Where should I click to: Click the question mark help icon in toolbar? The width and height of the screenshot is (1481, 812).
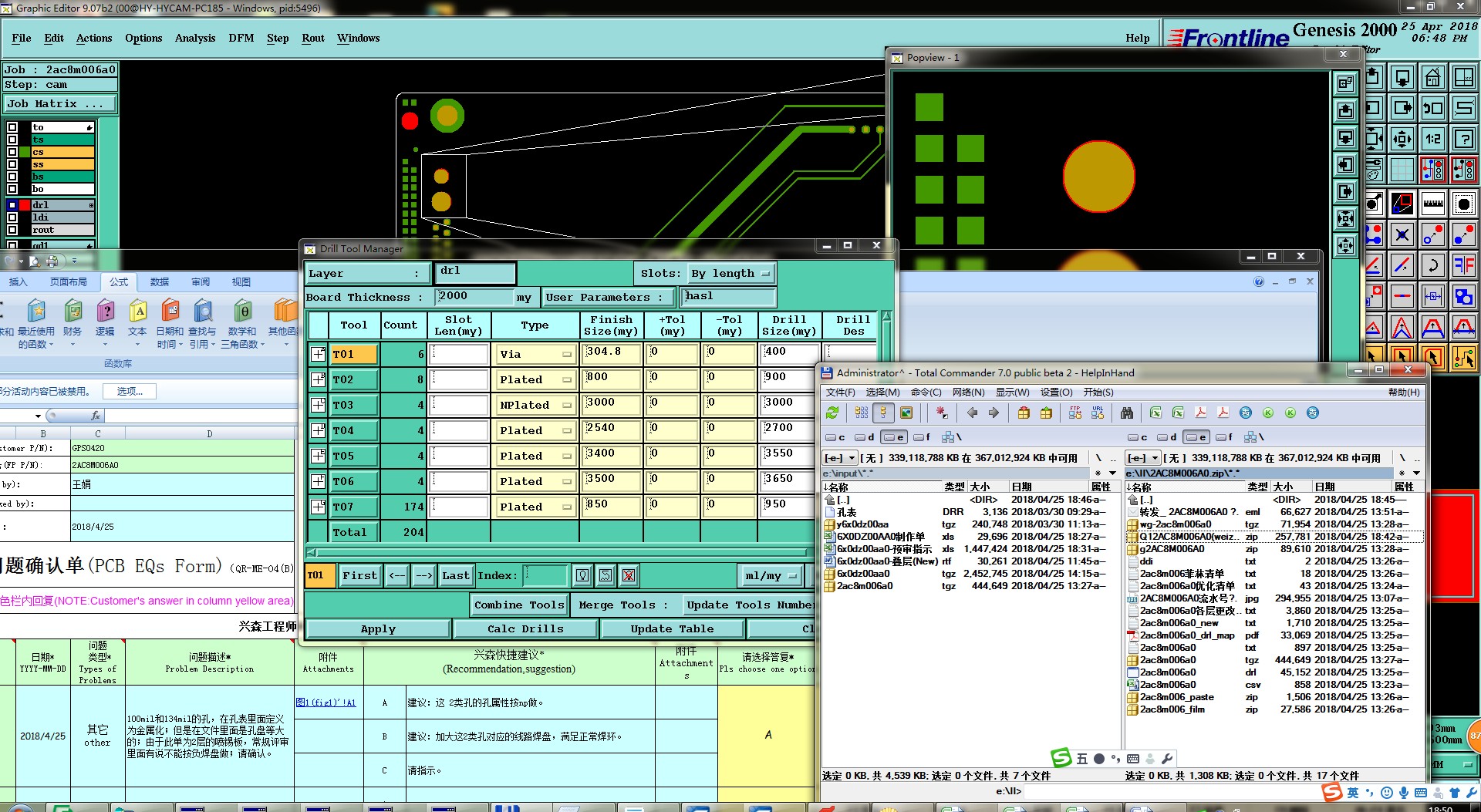(1463, 139)
